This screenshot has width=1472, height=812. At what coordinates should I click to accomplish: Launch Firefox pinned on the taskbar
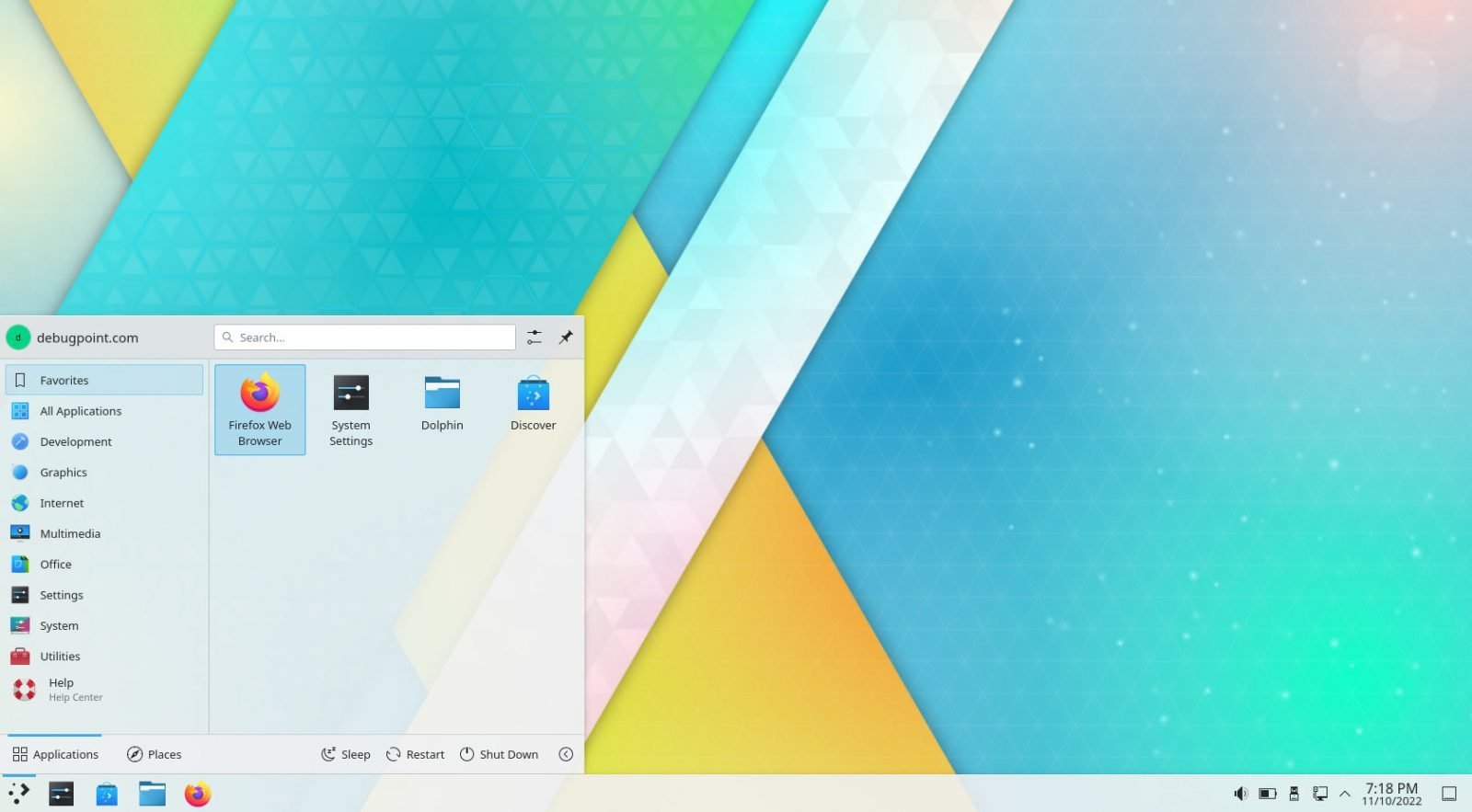(198, 794)
